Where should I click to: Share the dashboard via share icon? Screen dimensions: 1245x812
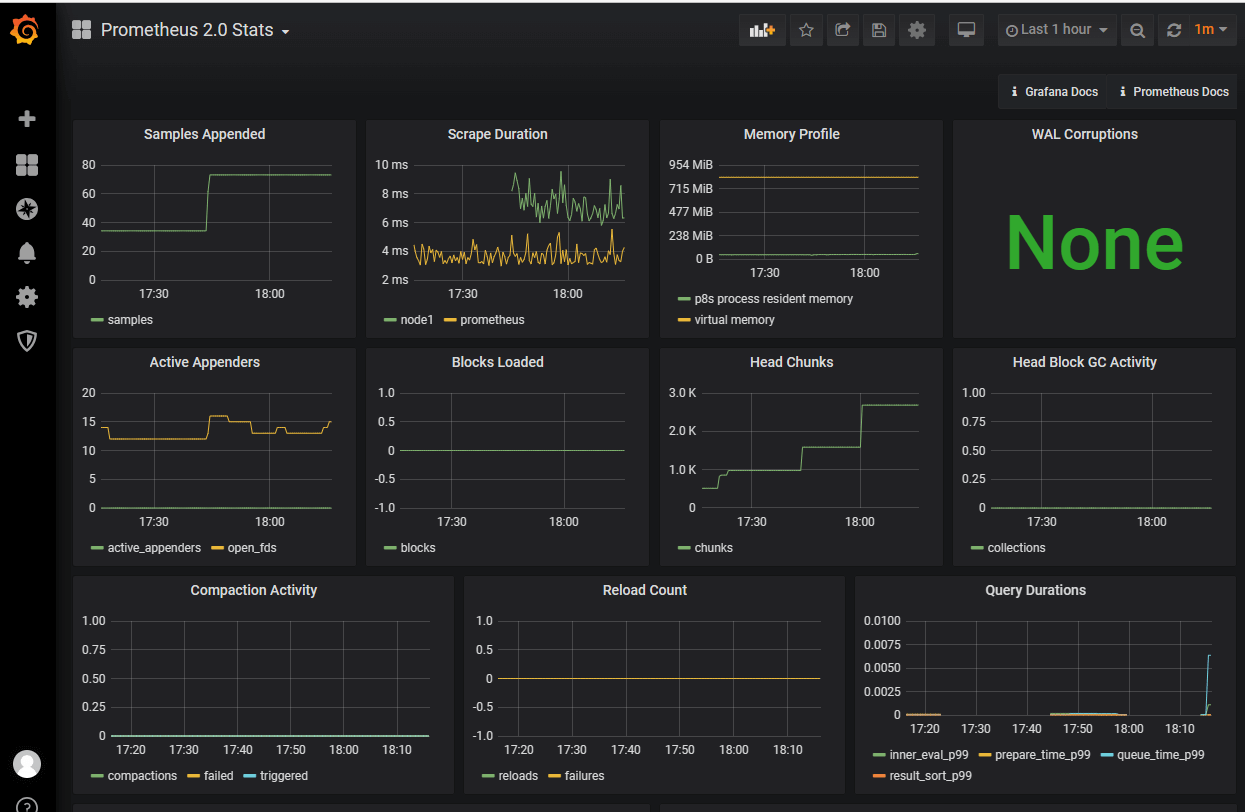(842, 30)
